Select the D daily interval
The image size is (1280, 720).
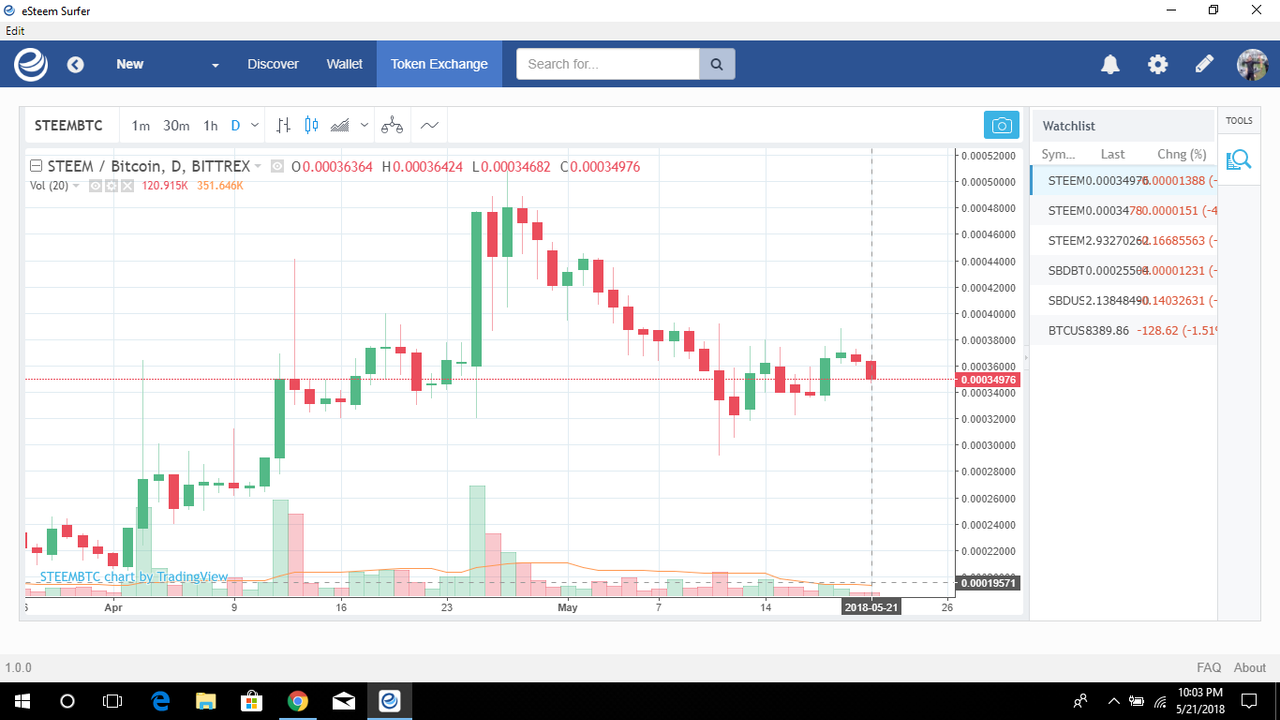[236, 126]
